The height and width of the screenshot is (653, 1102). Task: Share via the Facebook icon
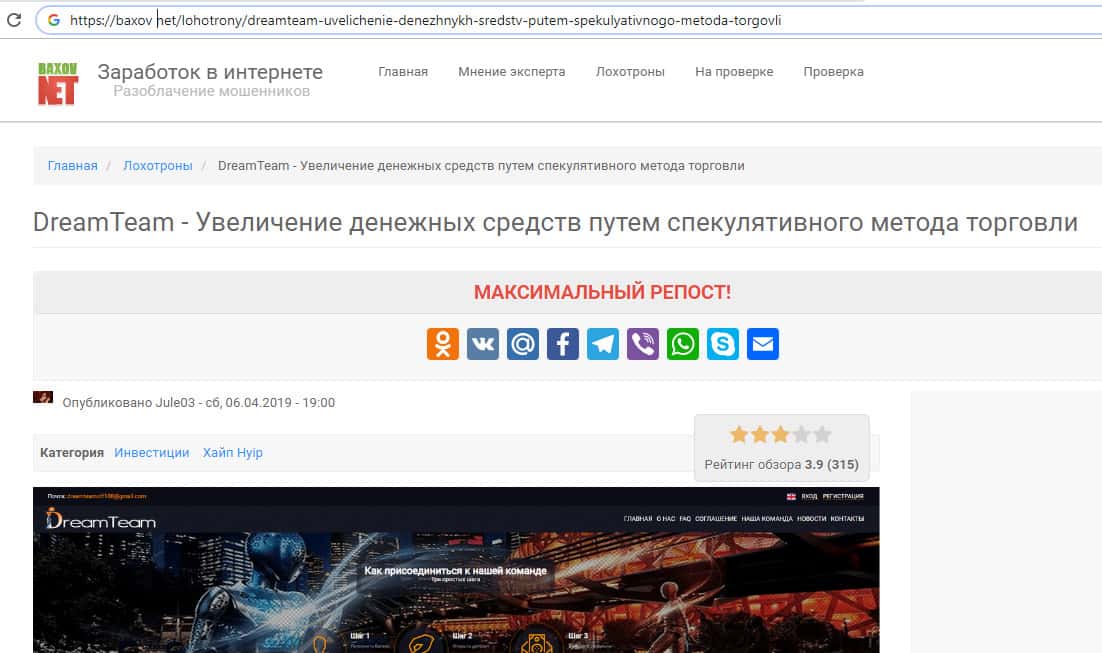click(x=563, y=344)
